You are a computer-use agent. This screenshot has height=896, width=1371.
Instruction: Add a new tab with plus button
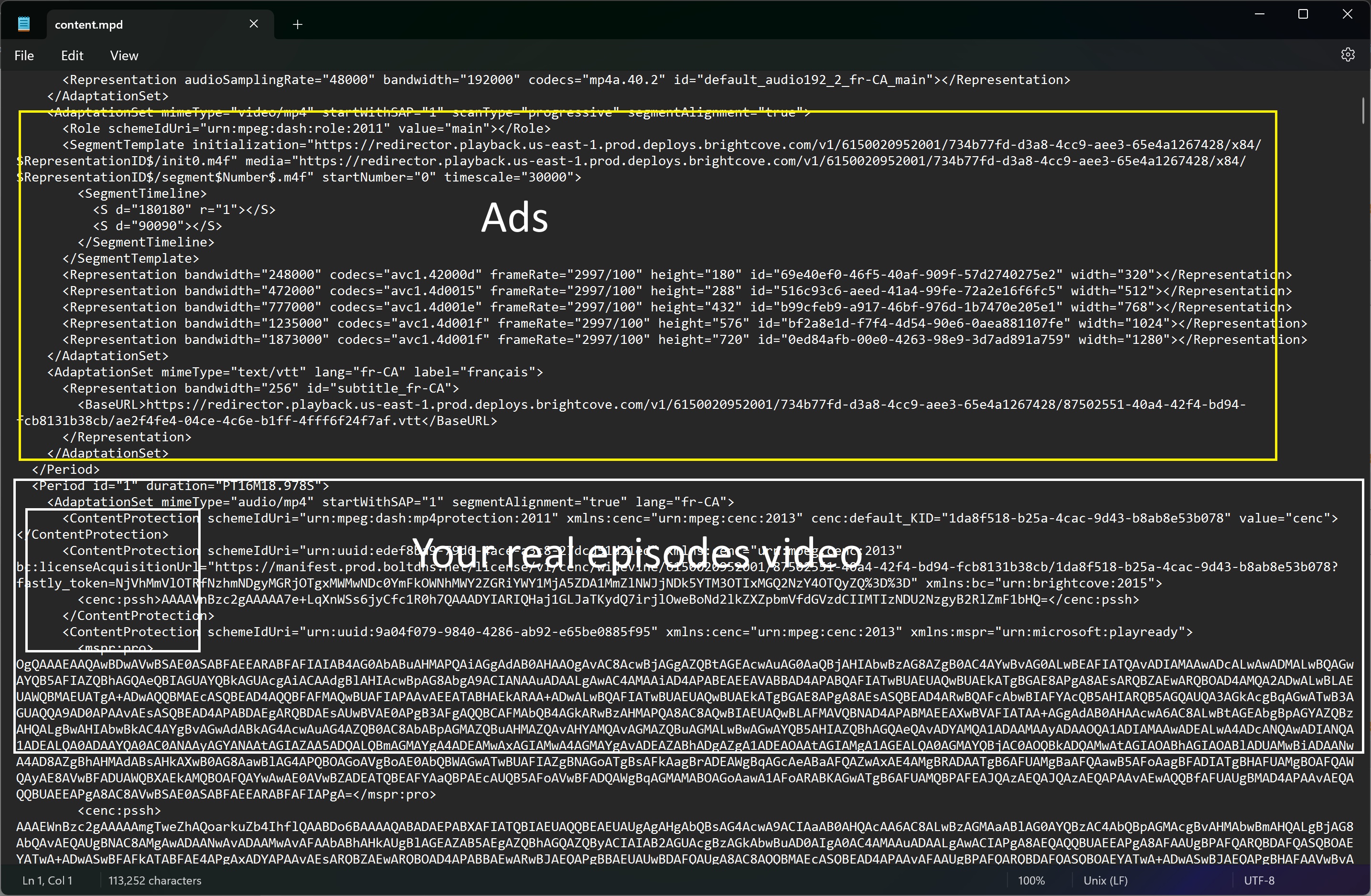pos(297,24)
